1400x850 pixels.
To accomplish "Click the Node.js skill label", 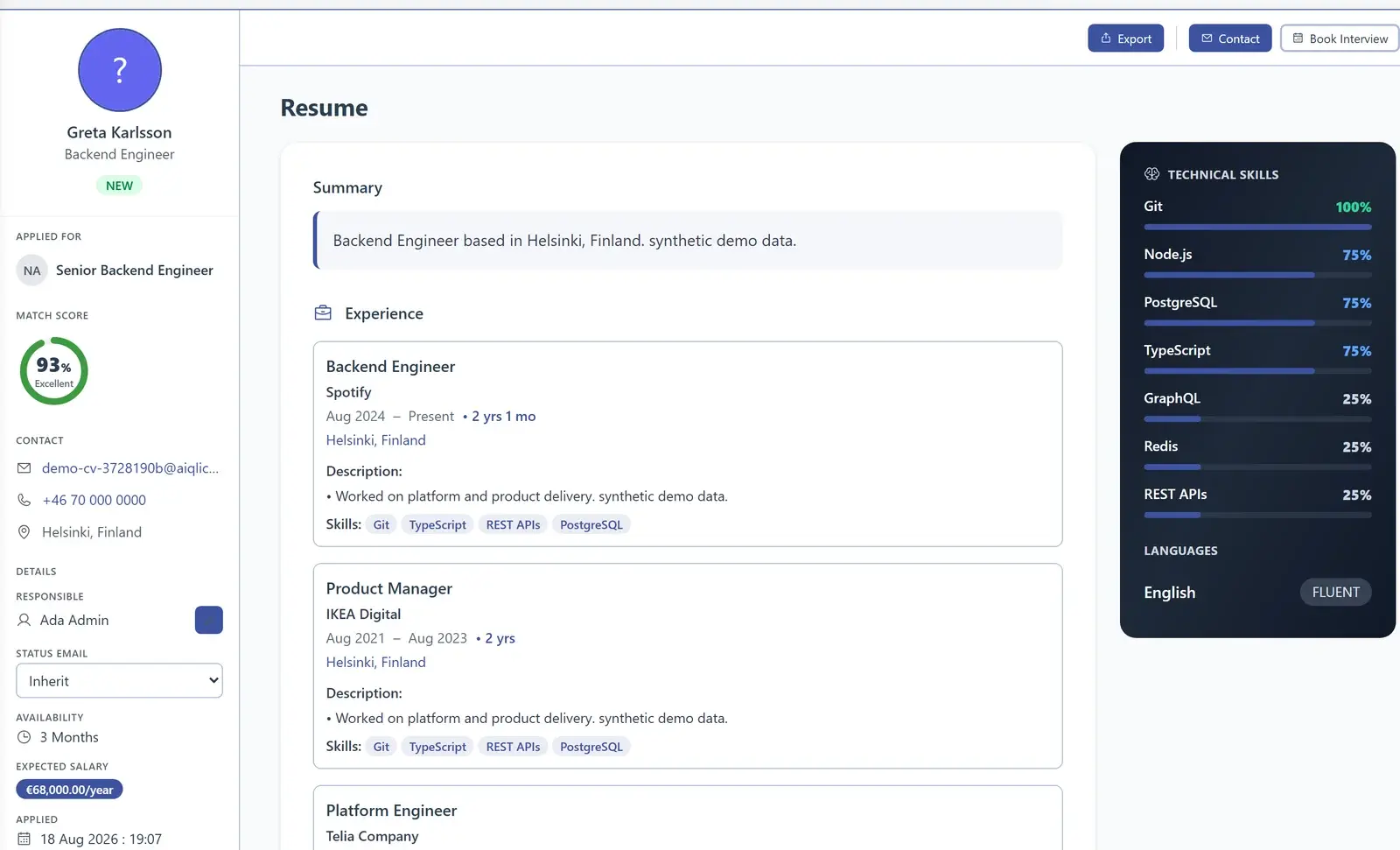I will click(x=1168, y=255).
